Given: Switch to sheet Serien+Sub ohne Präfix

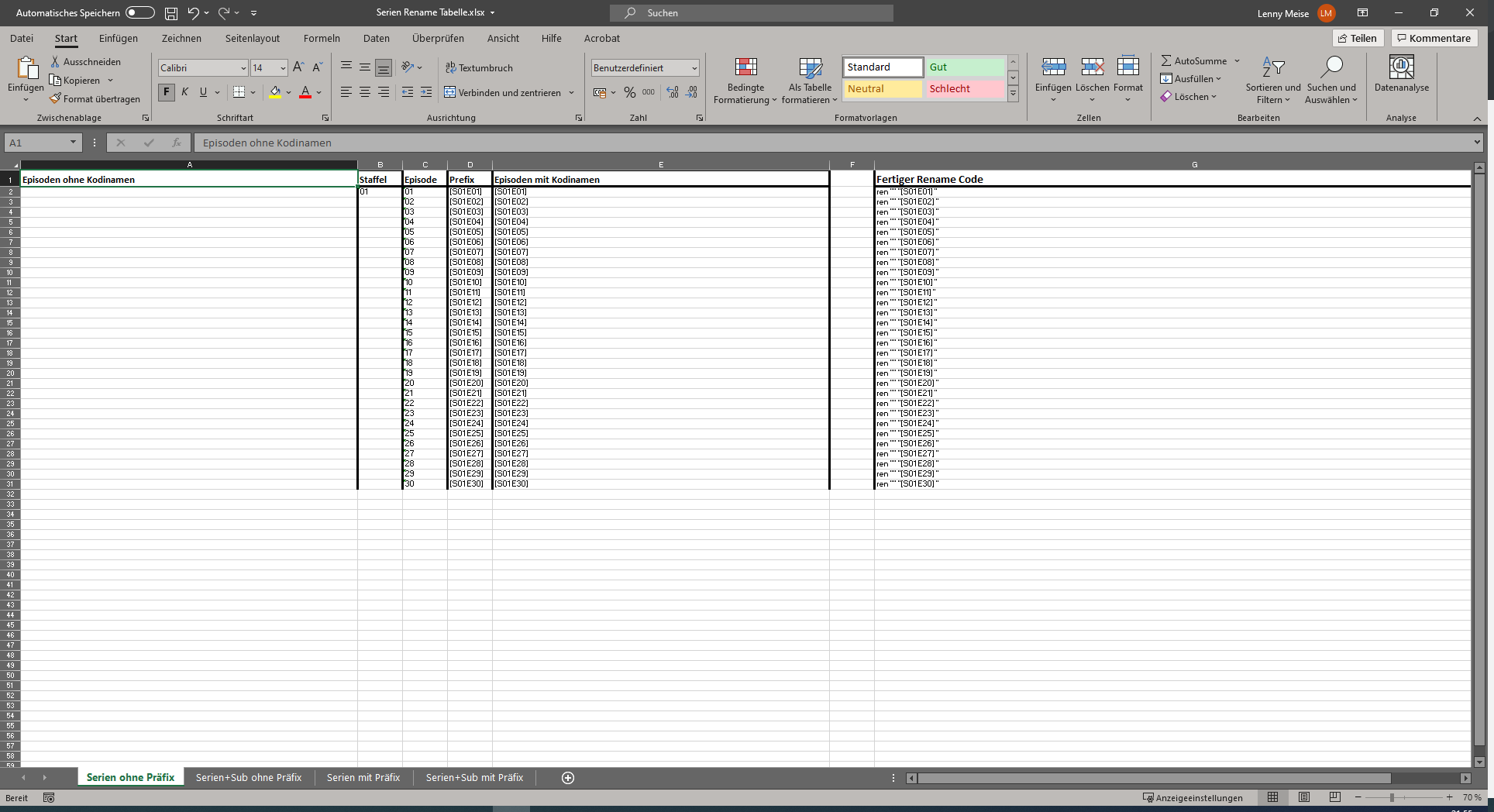Looking at the screenshot, I should [x=249, y=777].
